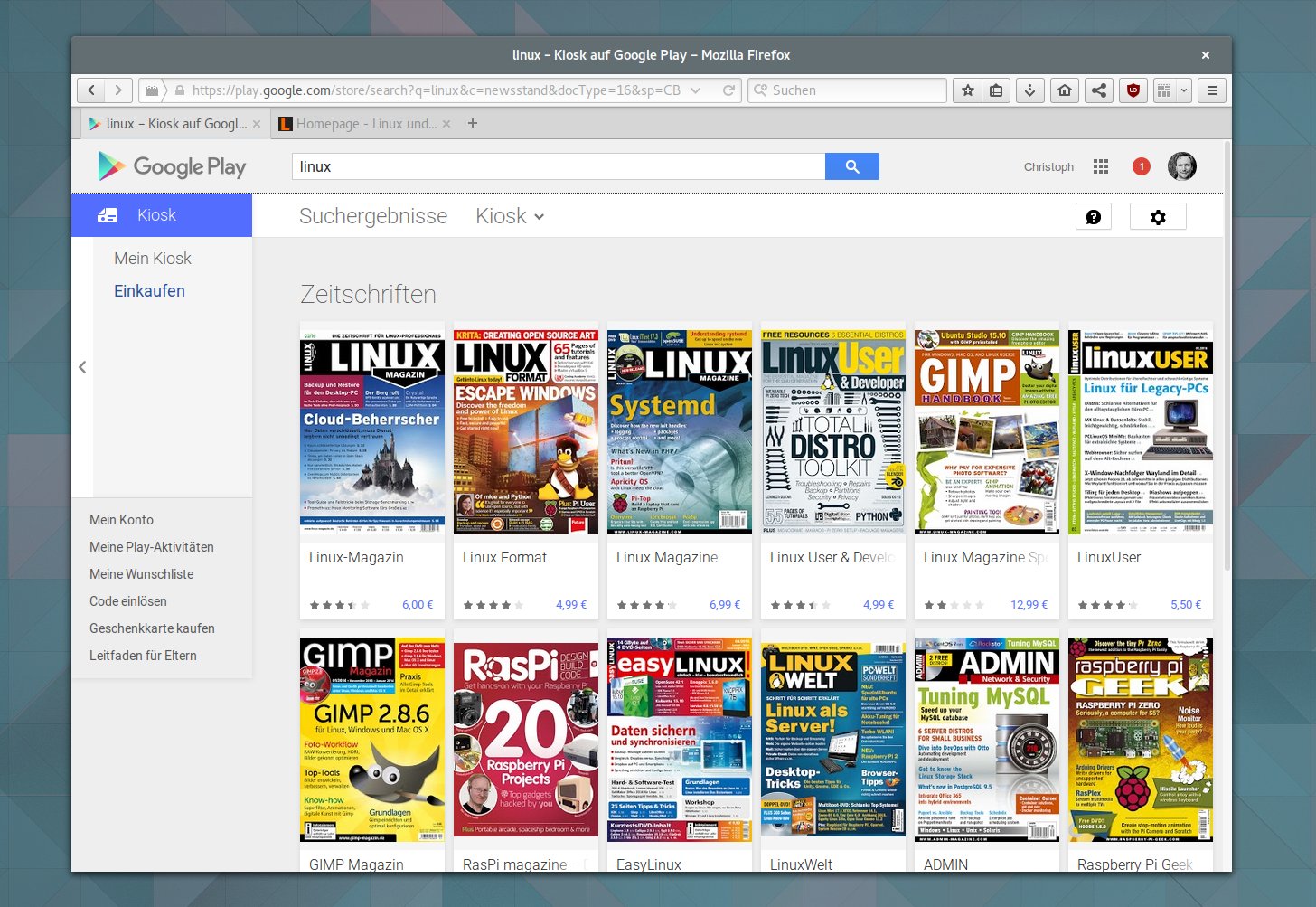Open the user profile avatar
Viewport: 1316px width, 907px height.
[1182, 166]
